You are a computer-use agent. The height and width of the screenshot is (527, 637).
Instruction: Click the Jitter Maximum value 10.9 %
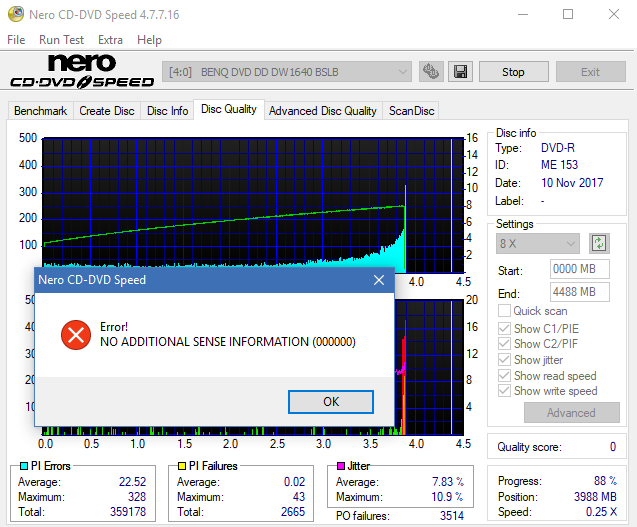(447, 497)
